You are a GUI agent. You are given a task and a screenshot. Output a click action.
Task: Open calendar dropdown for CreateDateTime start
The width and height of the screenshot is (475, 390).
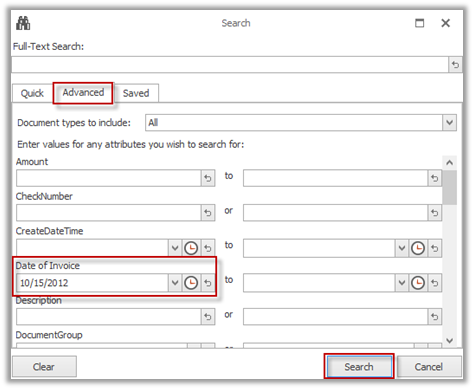pyautogui.click(x=175, y=248)
